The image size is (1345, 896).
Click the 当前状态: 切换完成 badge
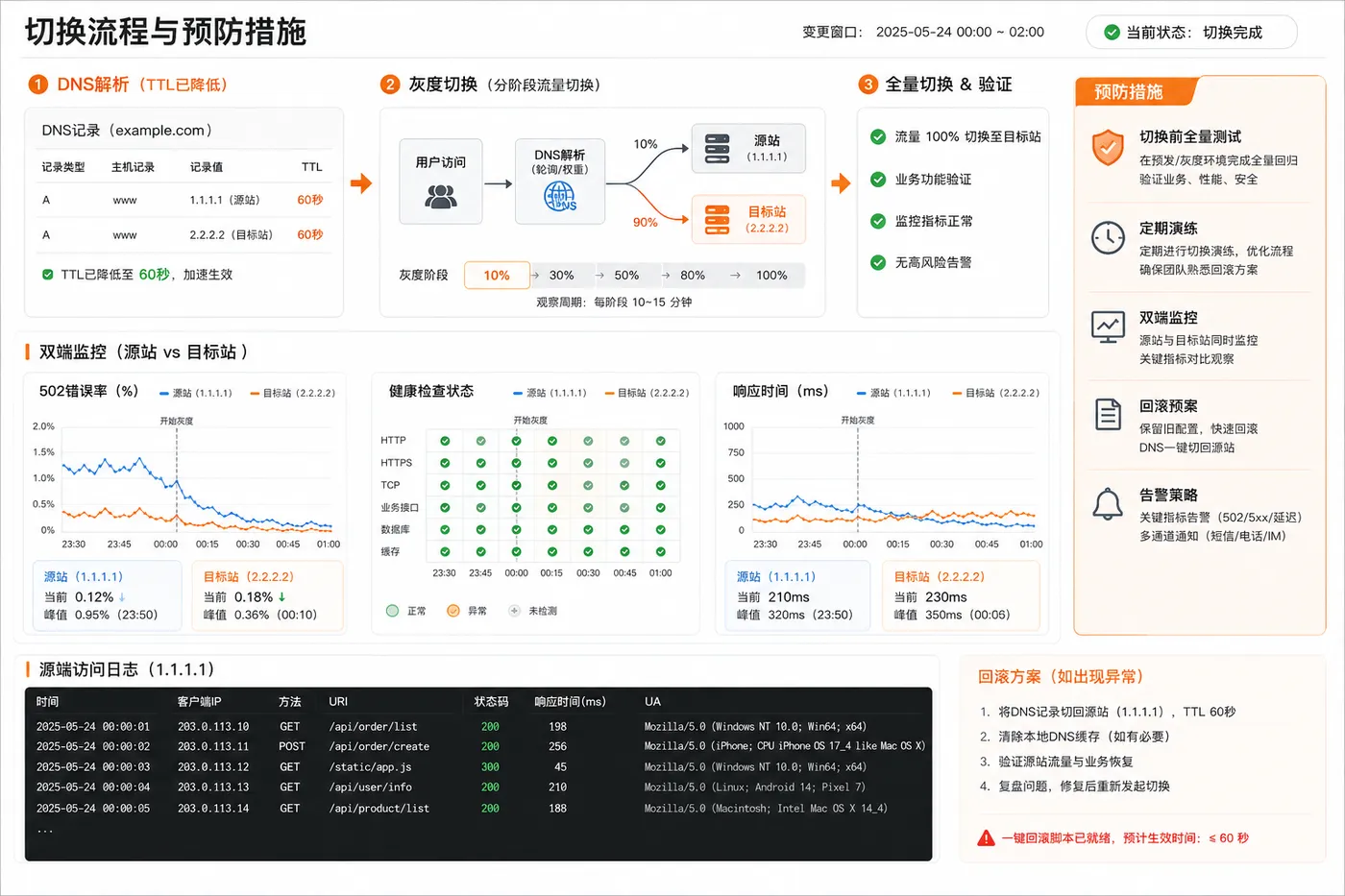click(1191, 33)
